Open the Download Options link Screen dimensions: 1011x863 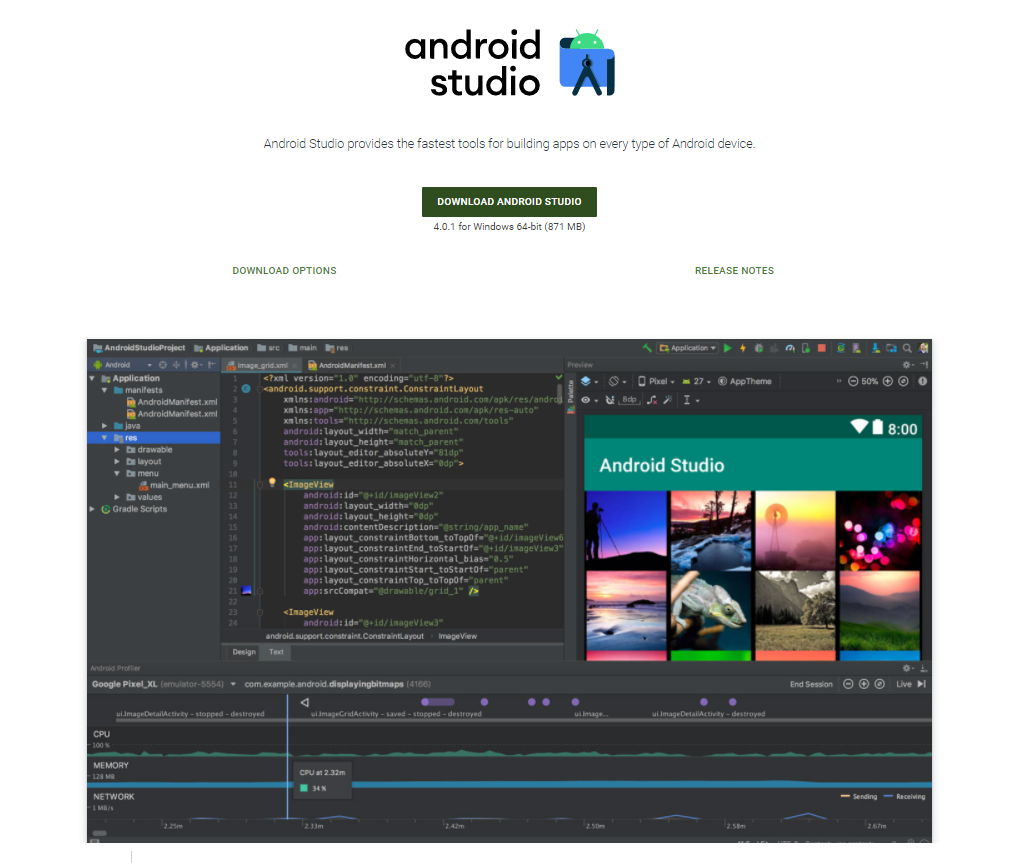point(284,271)
